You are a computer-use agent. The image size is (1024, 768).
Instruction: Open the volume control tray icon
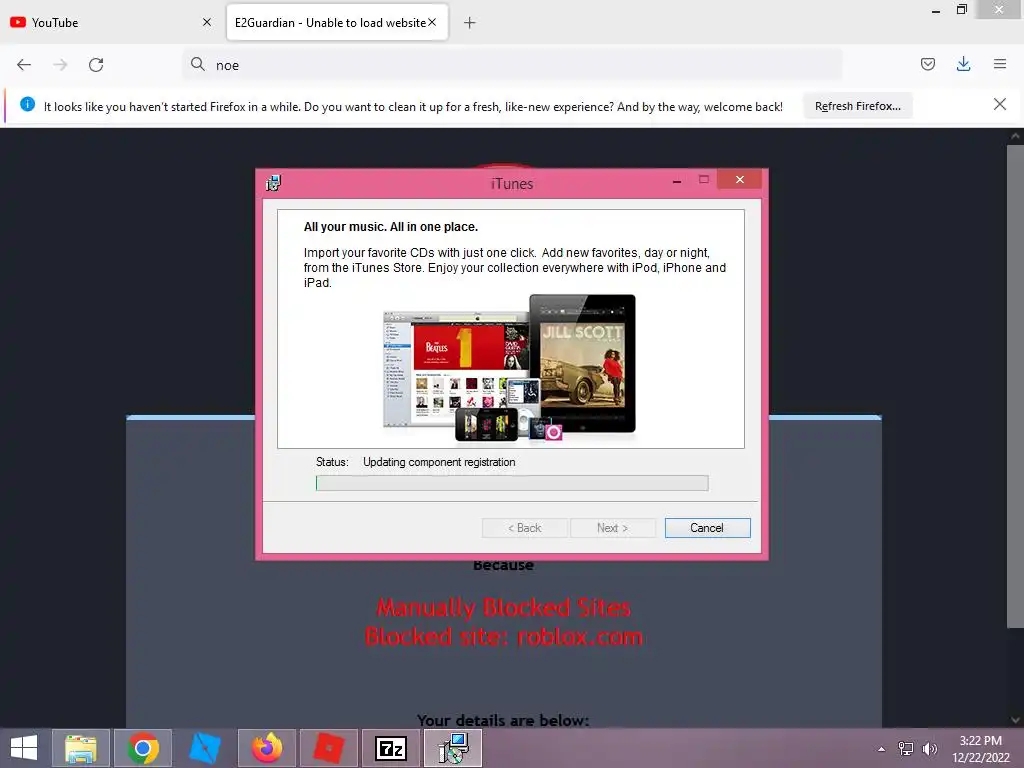click(929, 749)
